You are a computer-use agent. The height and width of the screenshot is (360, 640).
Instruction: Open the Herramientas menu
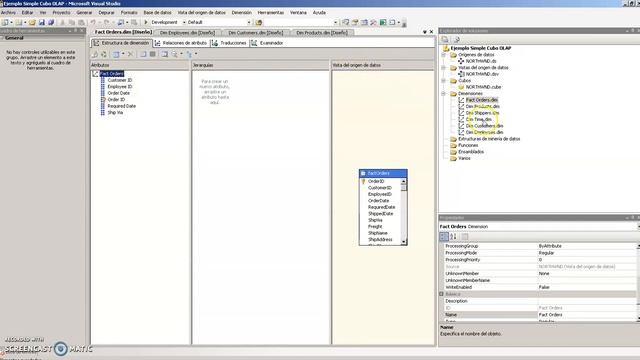(x=271, y=13)
